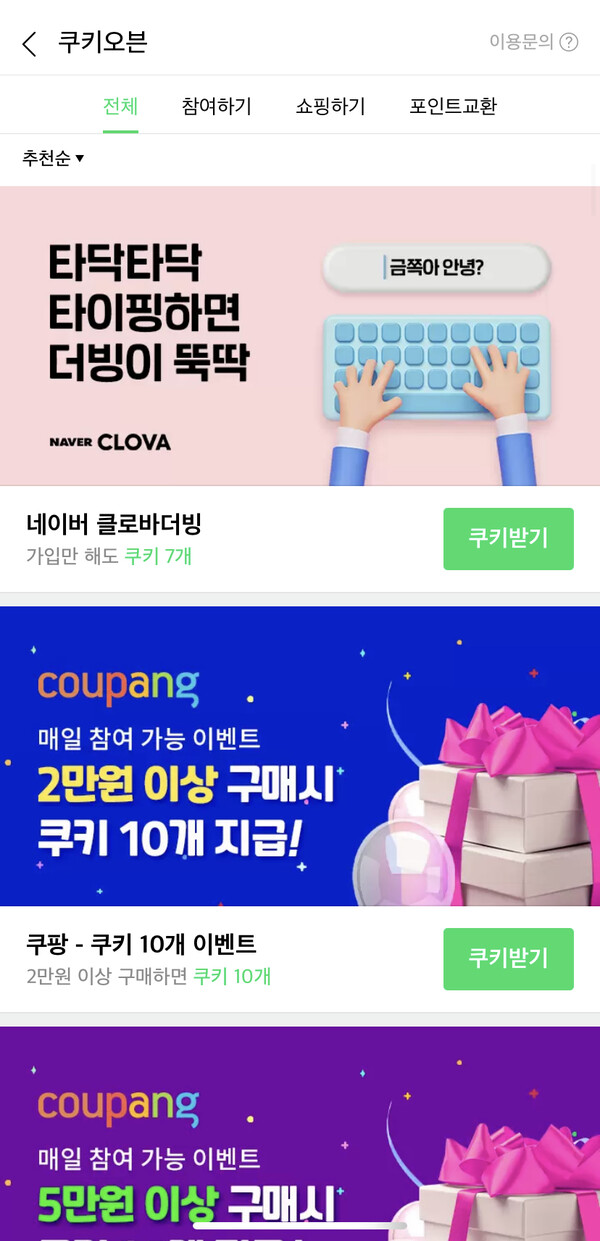Viewport: 600px width, 1241px height.
Task: Open the 이용문의 link
Action: click(x=521, y=42)
